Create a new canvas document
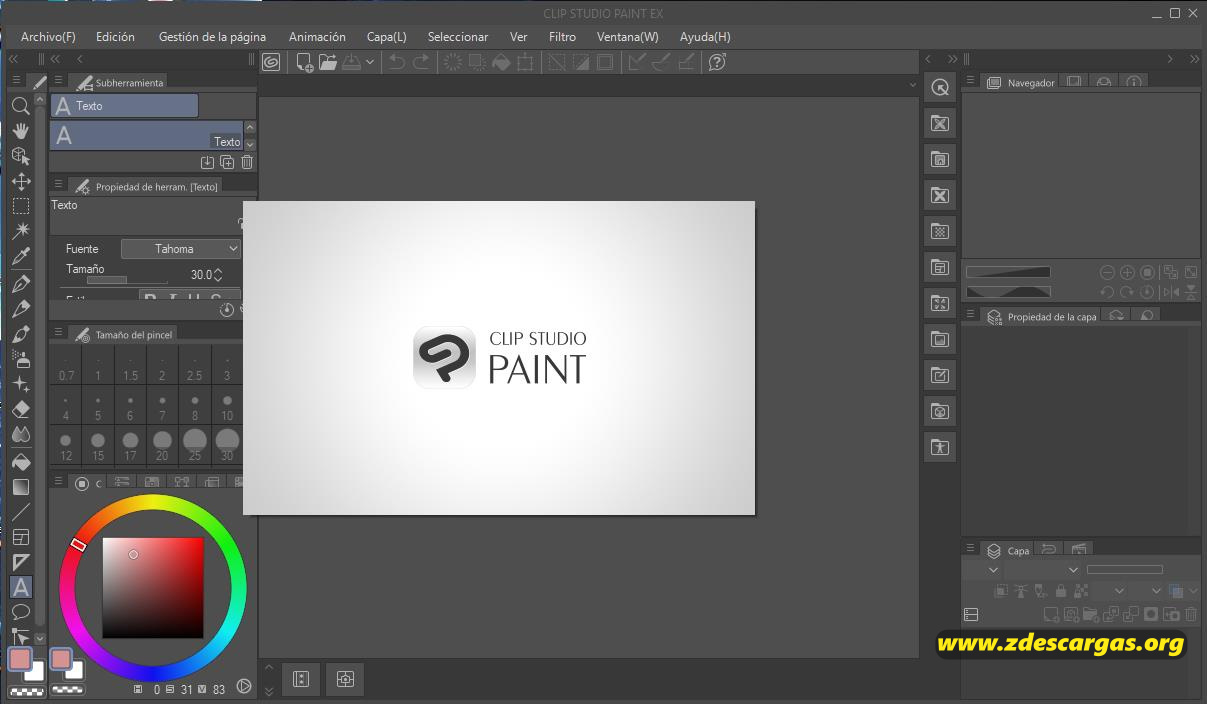The height and width of the screenshot is (704, 1207). coord(304,62)
